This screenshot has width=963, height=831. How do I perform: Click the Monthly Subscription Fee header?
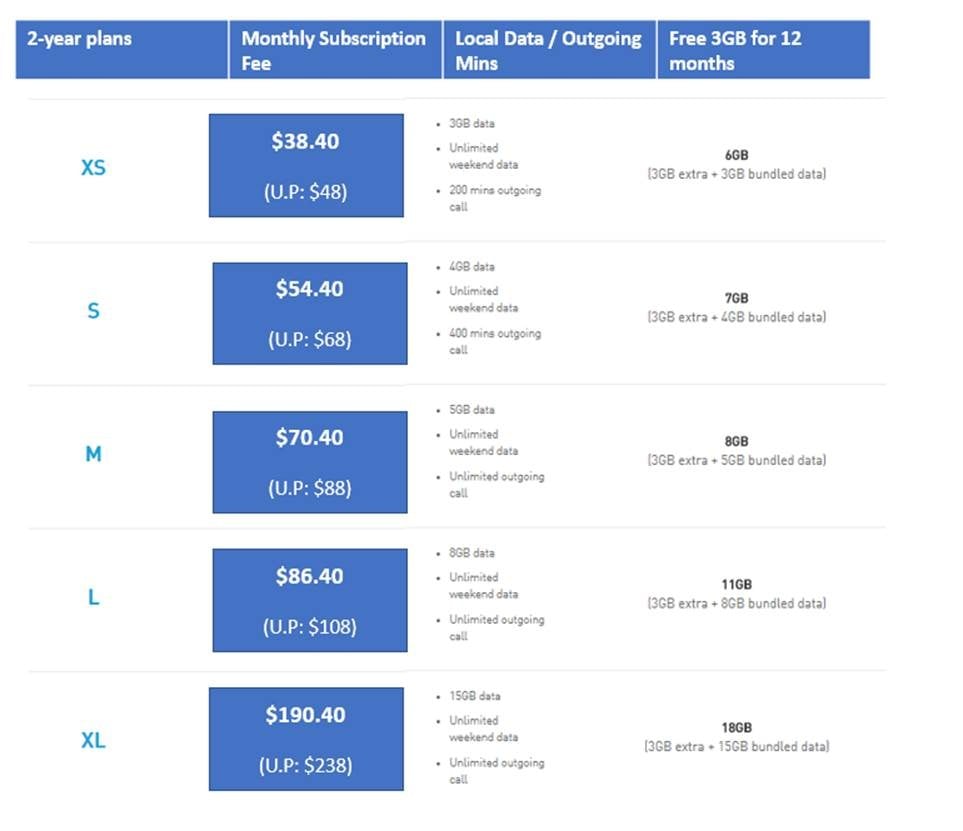pyautogui.click(x=334, y=50)
